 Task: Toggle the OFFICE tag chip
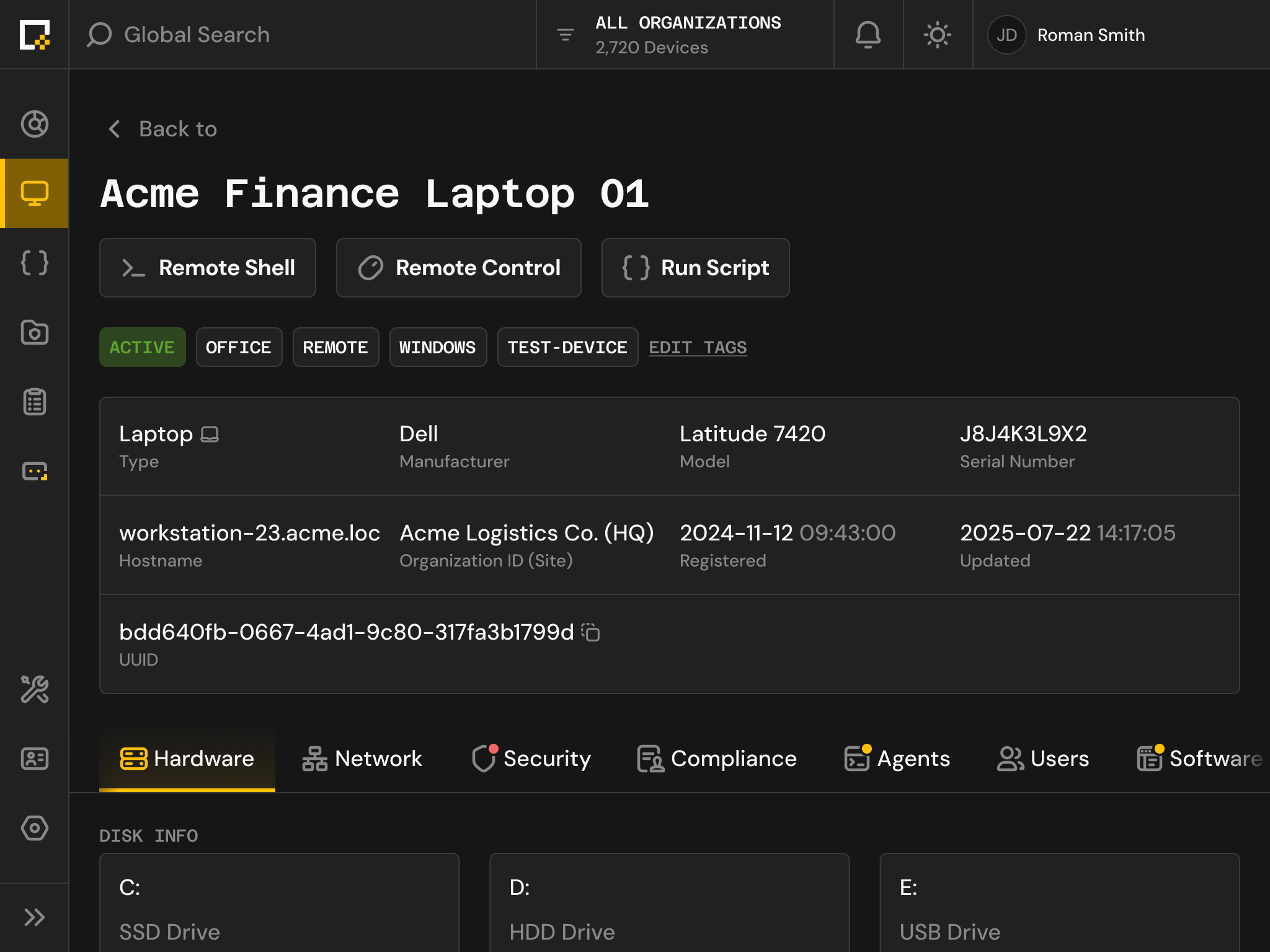coord(239,347)
